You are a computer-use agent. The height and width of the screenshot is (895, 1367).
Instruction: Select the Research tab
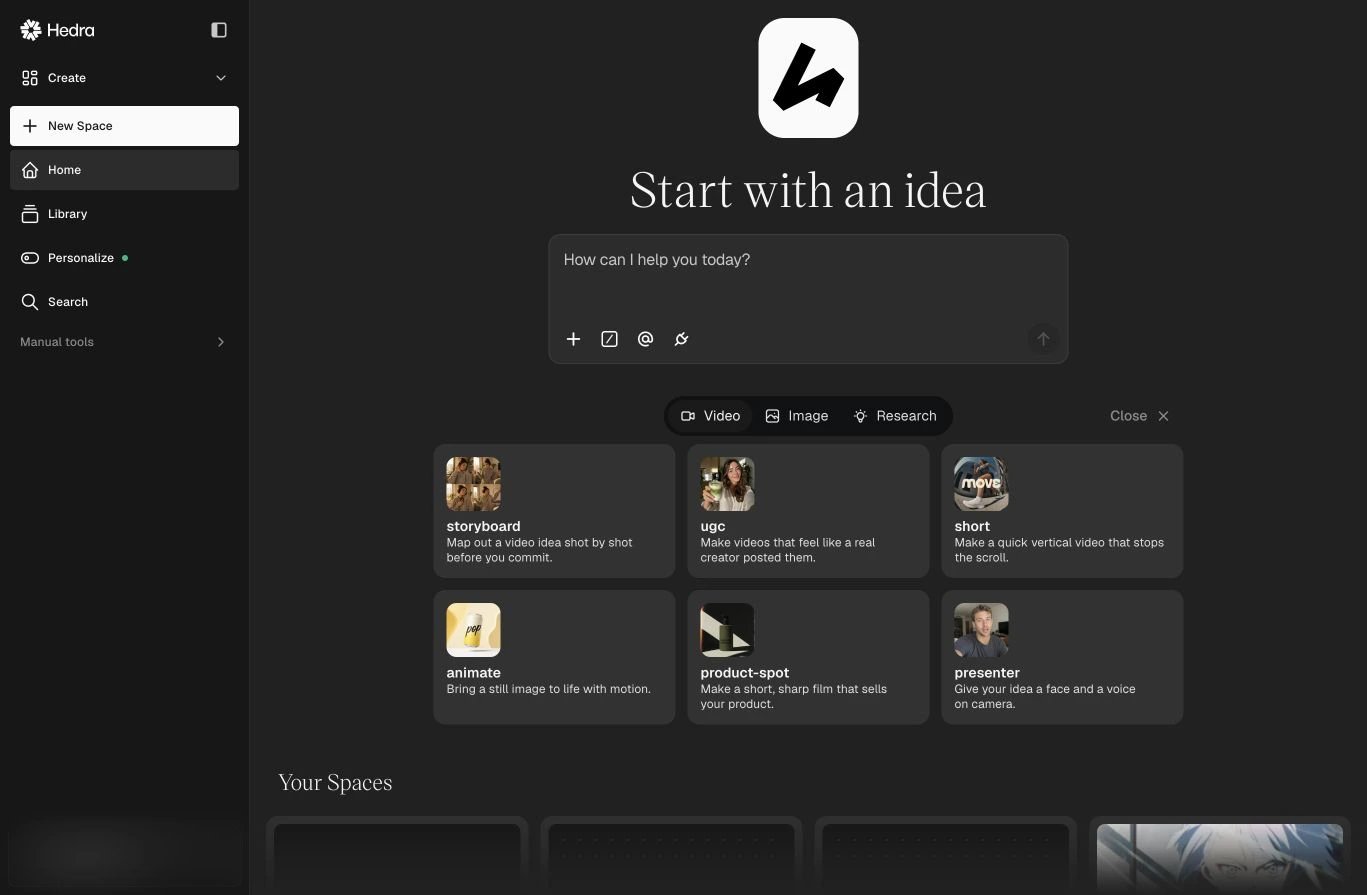coord(894,416)
